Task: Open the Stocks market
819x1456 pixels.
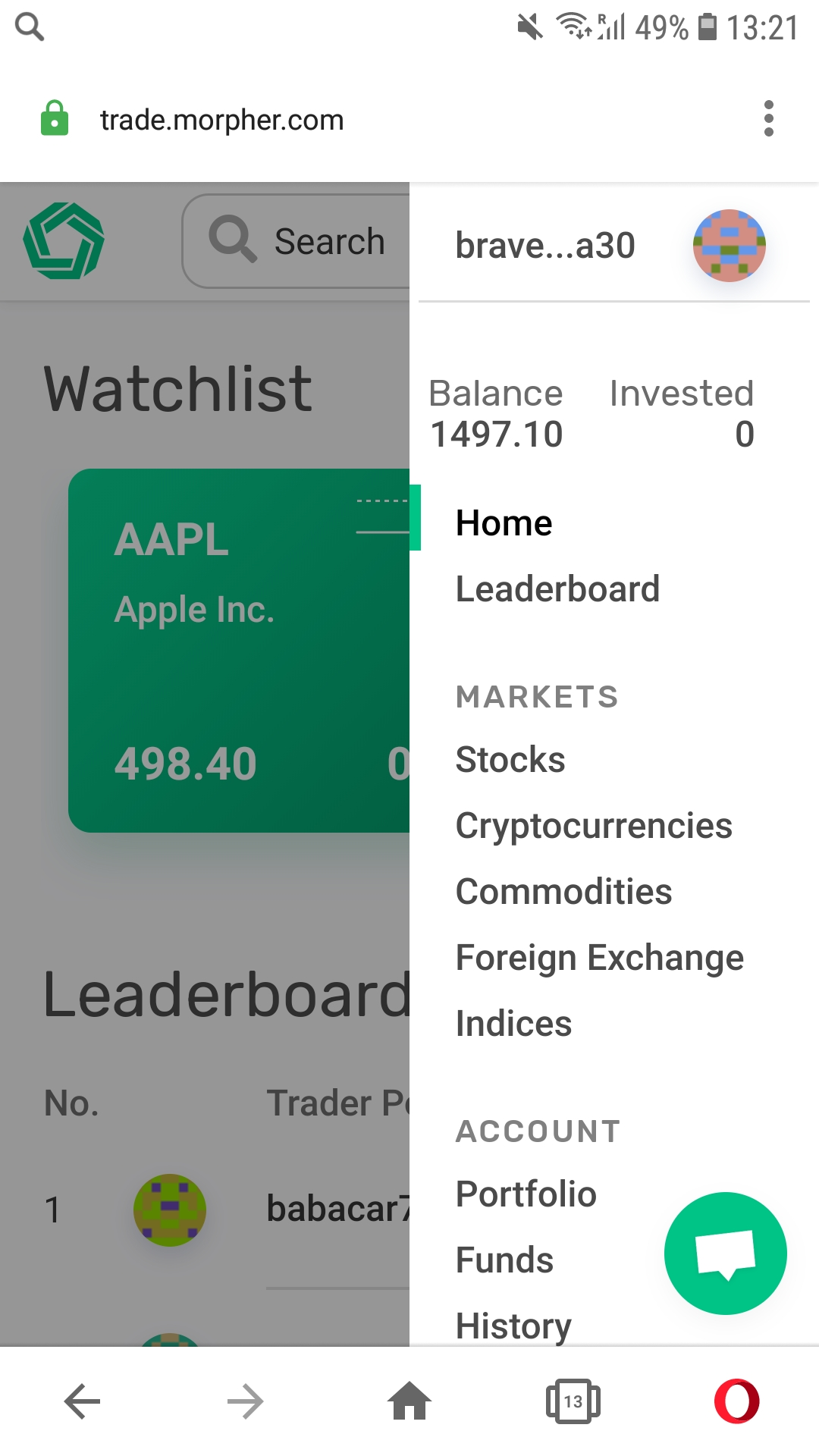Action: [x=510, y=760]
